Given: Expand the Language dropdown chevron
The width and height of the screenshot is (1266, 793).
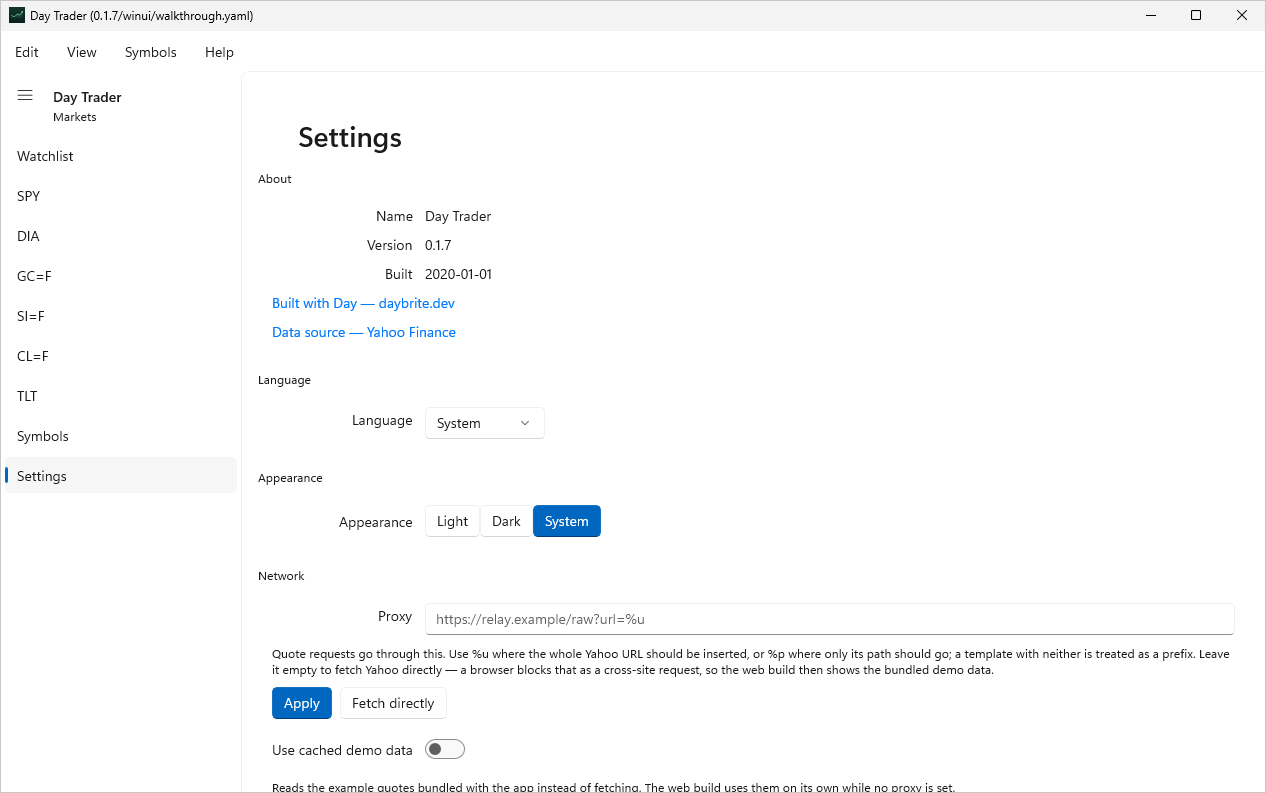Looking at the screenshot, I should [525, 423].
